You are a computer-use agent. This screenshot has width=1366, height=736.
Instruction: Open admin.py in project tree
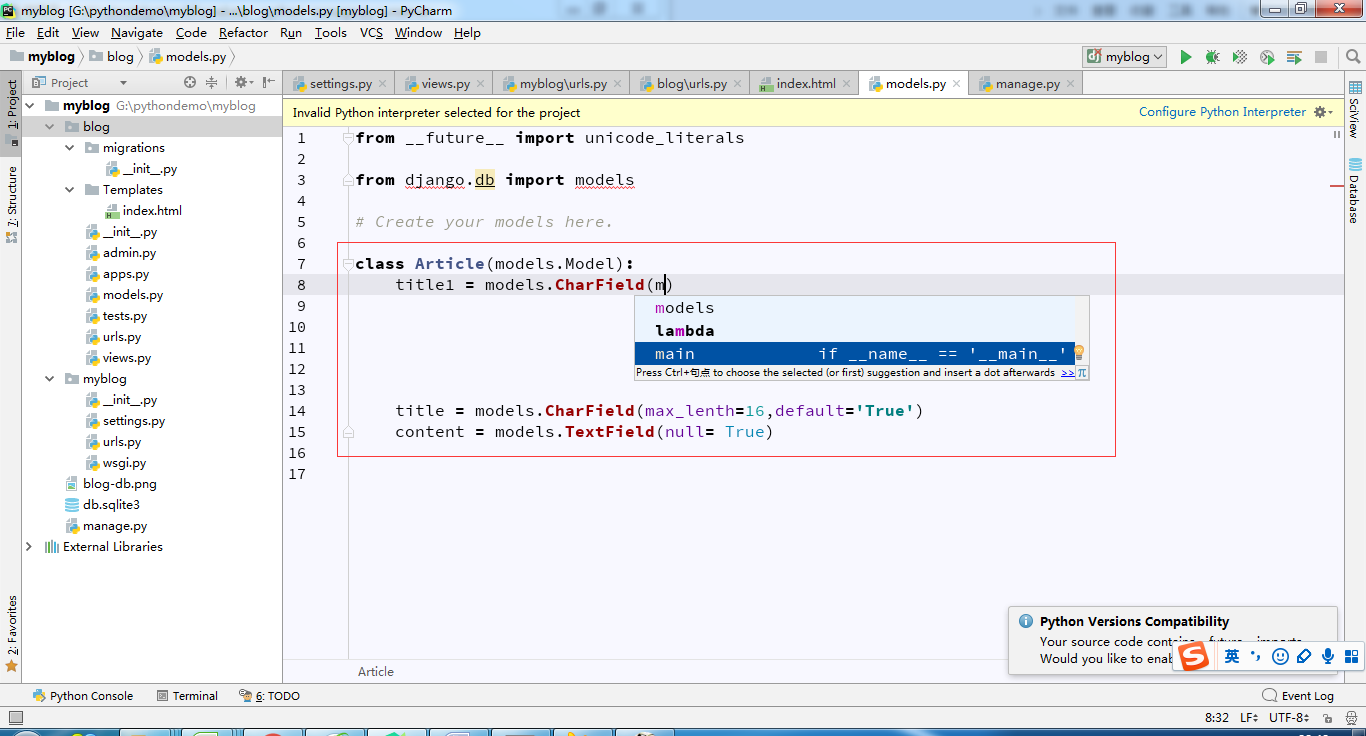click(x=130, y=253)
